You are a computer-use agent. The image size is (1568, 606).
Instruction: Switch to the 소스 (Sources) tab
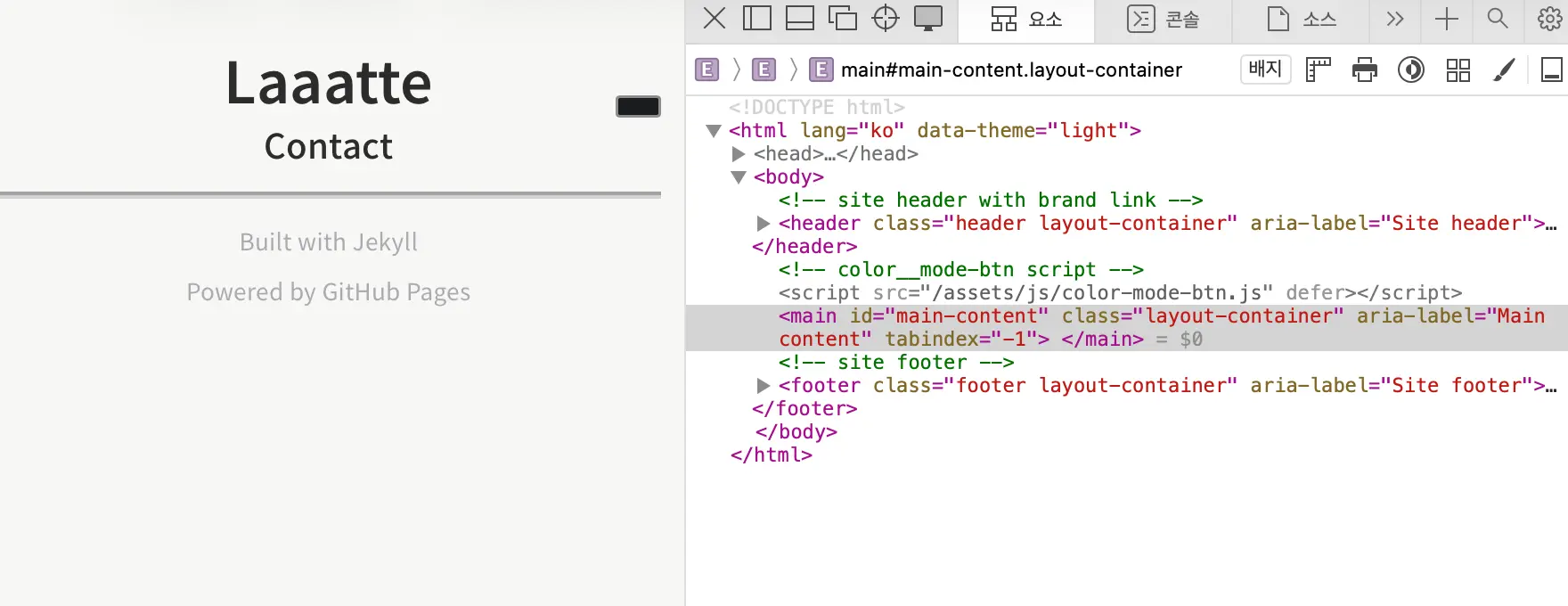click(x=1301, y=20)
